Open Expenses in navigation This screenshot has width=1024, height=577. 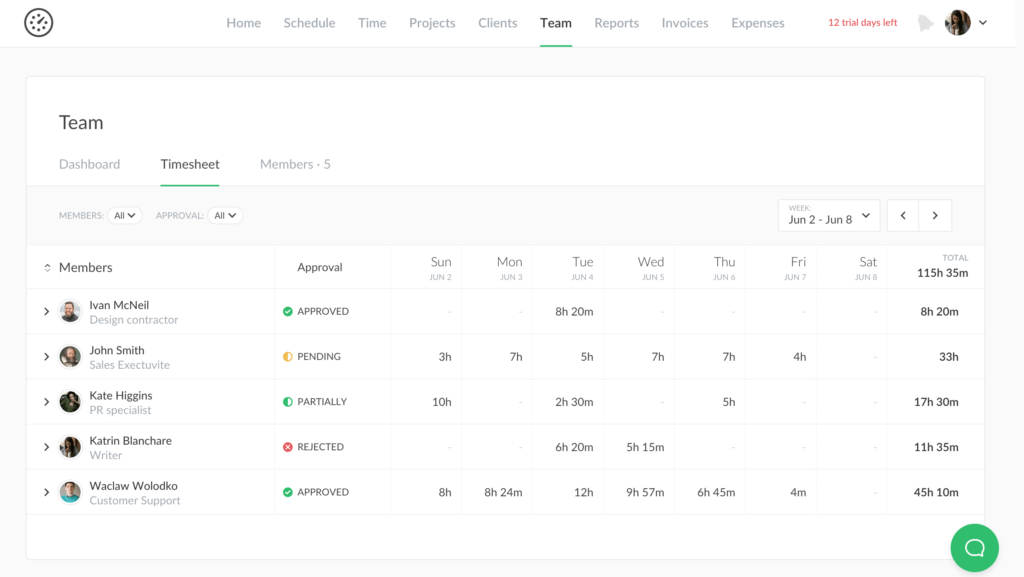click(x=758, y=23)
